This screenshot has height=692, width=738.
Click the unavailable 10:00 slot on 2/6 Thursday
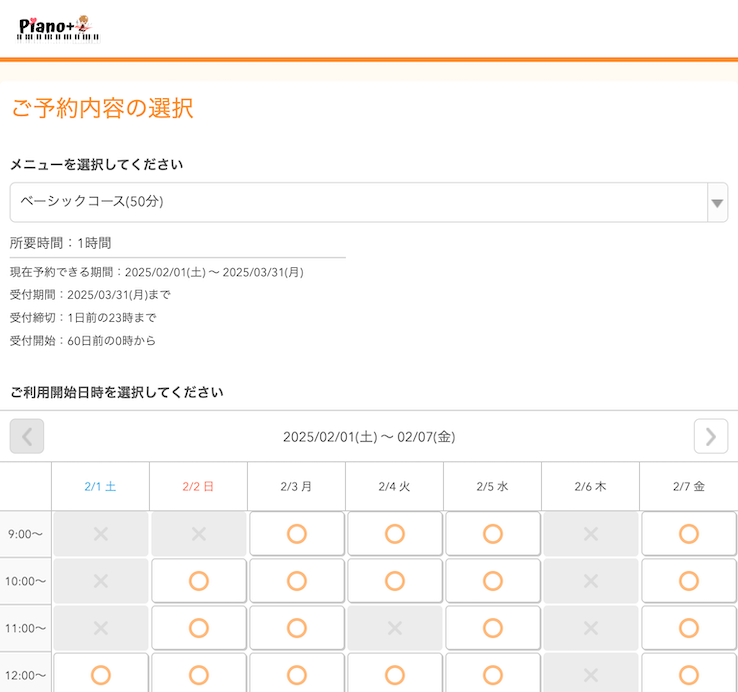591,581
